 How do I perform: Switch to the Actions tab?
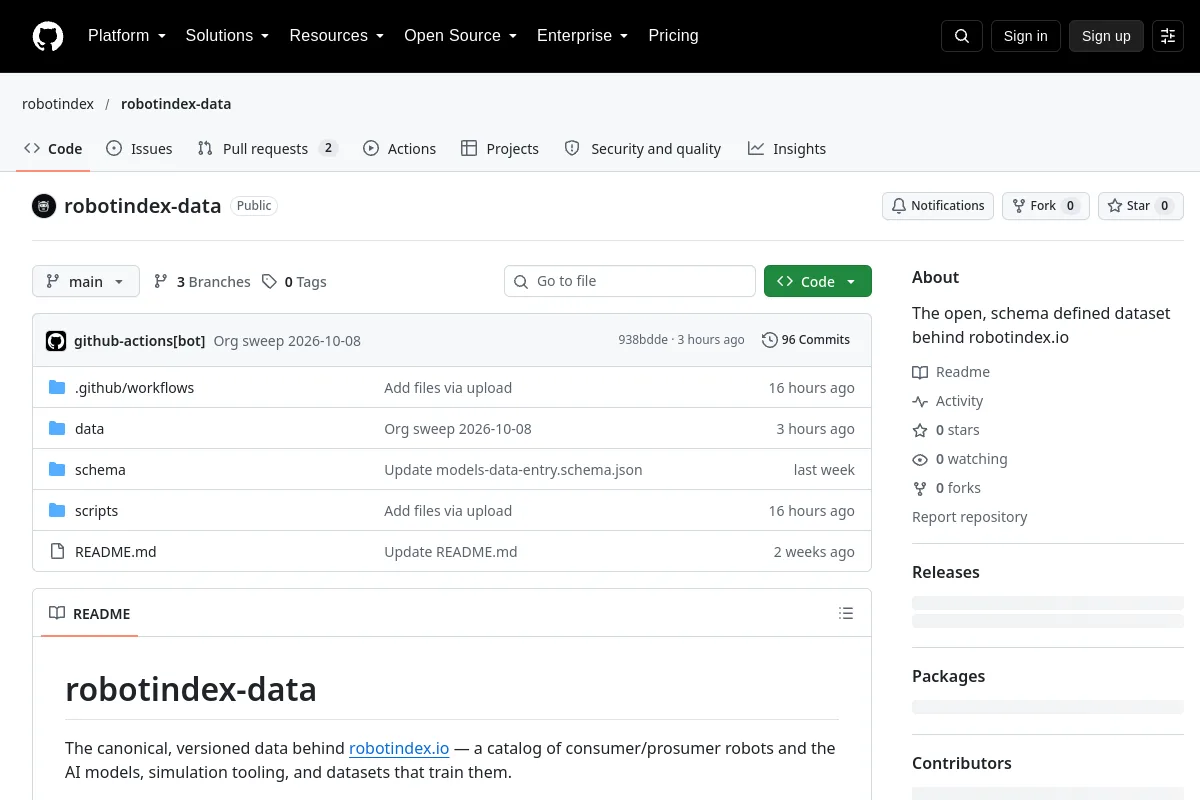pos(400,149)
